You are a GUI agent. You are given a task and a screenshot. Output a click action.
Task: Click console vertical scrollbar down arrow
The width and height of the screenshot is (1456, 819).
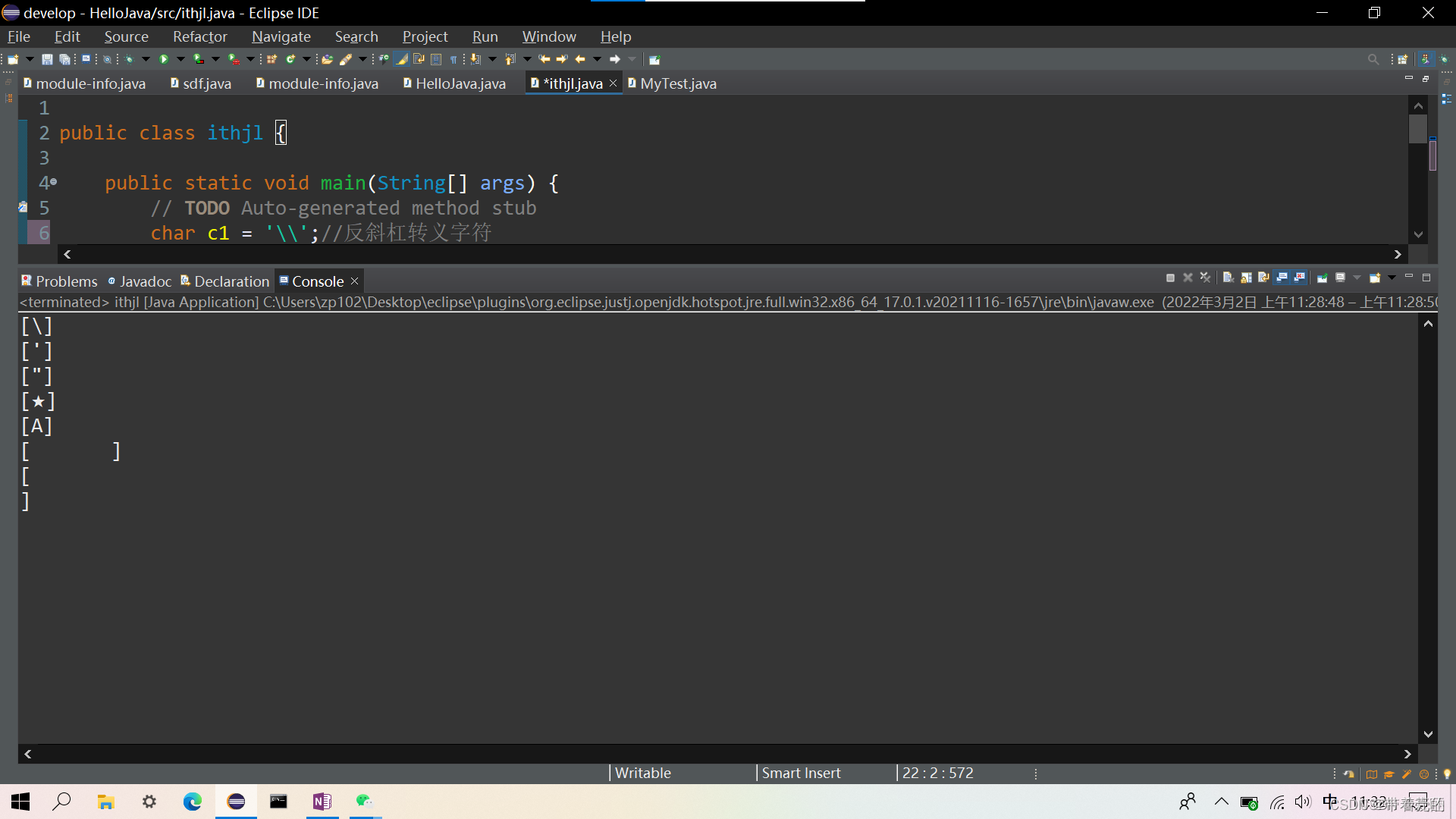[x=1428, y=734]
